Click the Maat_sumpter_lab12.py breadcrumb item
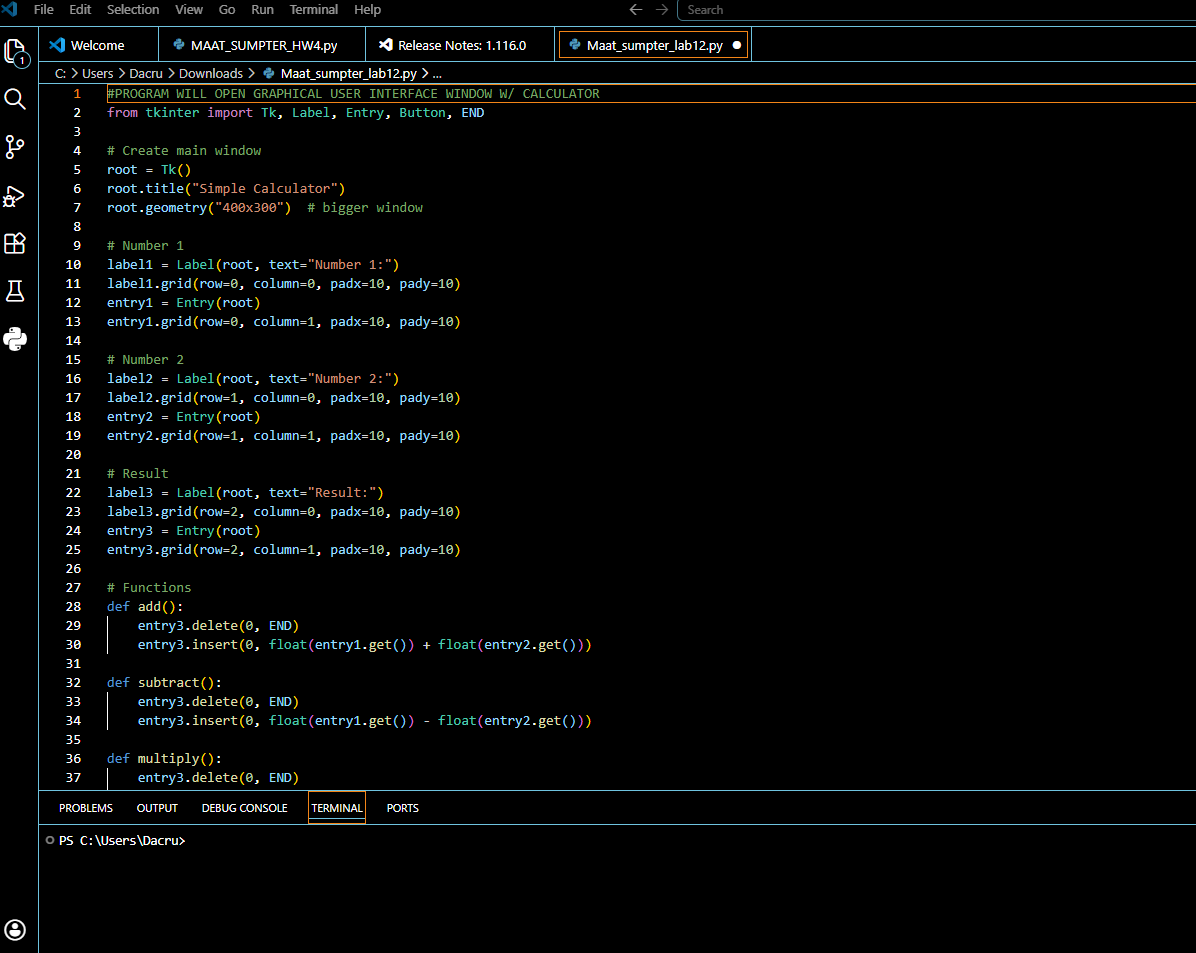This screenshot has height=953, width=1196. (x=348, y=73)
